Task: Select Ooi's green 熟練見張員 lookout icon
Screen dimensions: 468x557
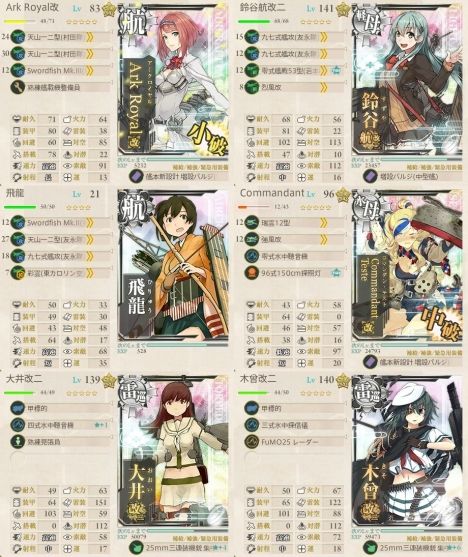Action: click(x=17, y=442)
